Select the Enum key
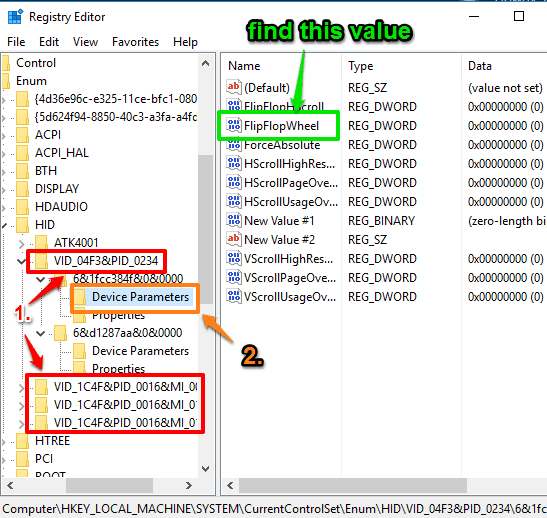This screenshot has height=518, width=547. point(31,81)
